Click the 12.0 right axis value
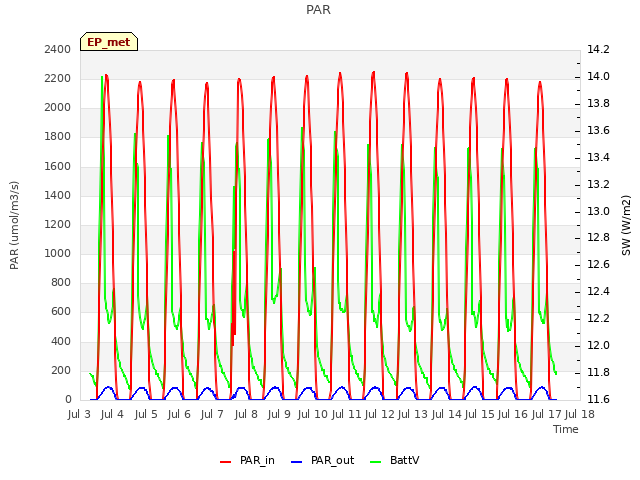 coord(598,345)
